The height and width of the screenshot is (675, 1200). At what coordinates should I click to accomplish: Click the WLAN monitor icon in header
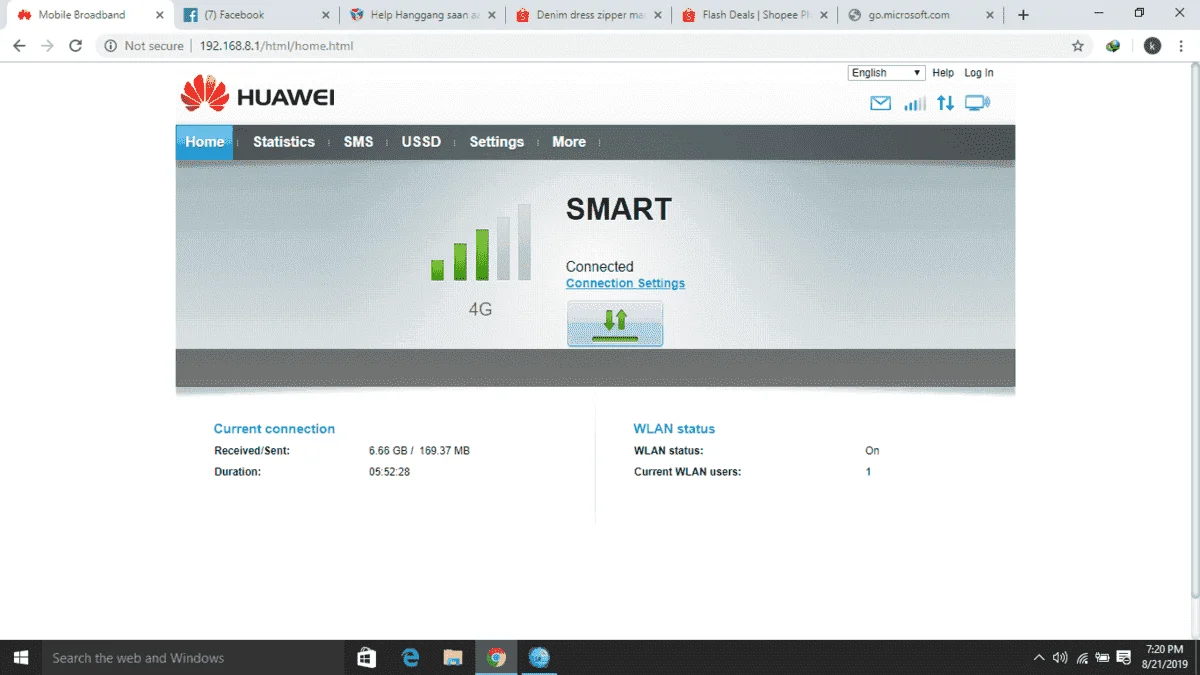pos(977,103)
